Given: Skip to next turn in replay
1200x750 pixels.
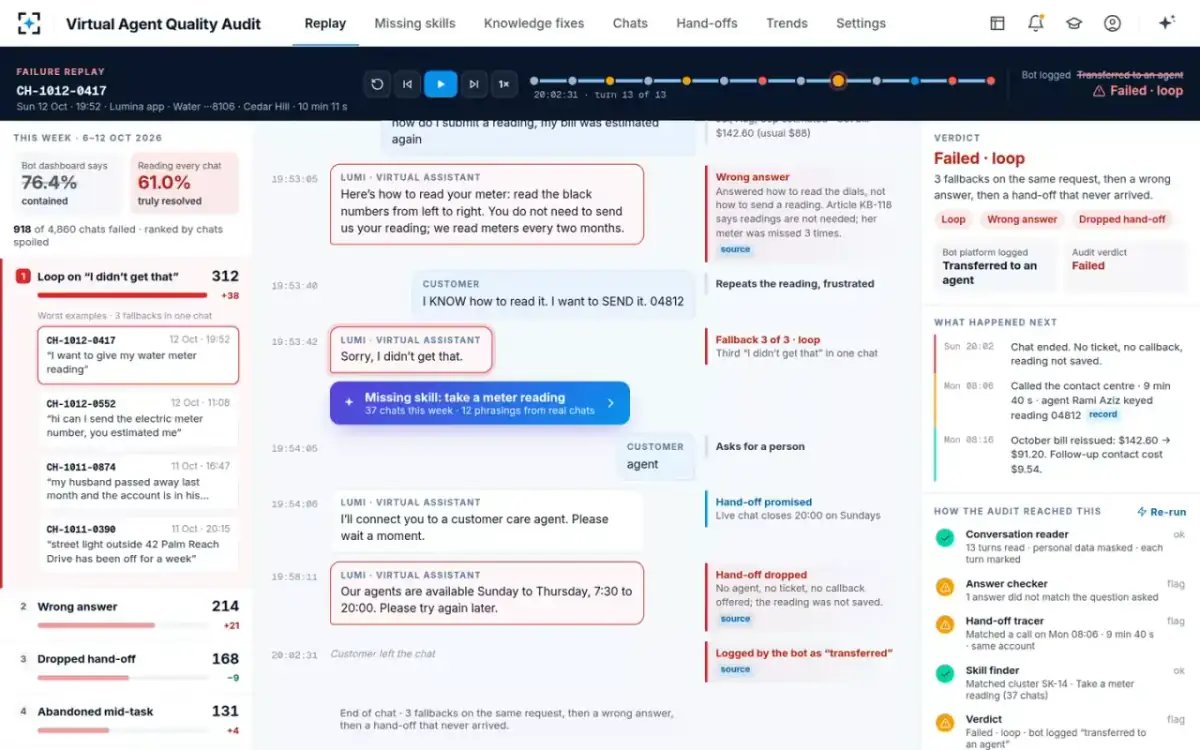Looking at the screenshot, I should pyautogui.click(x=474, y=84).
